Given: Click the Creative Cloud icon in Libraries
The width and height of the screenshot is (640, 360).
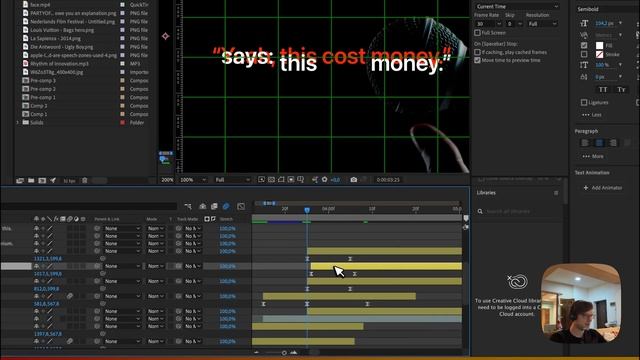Looking at the screenshot, I should tap(517, 282).
